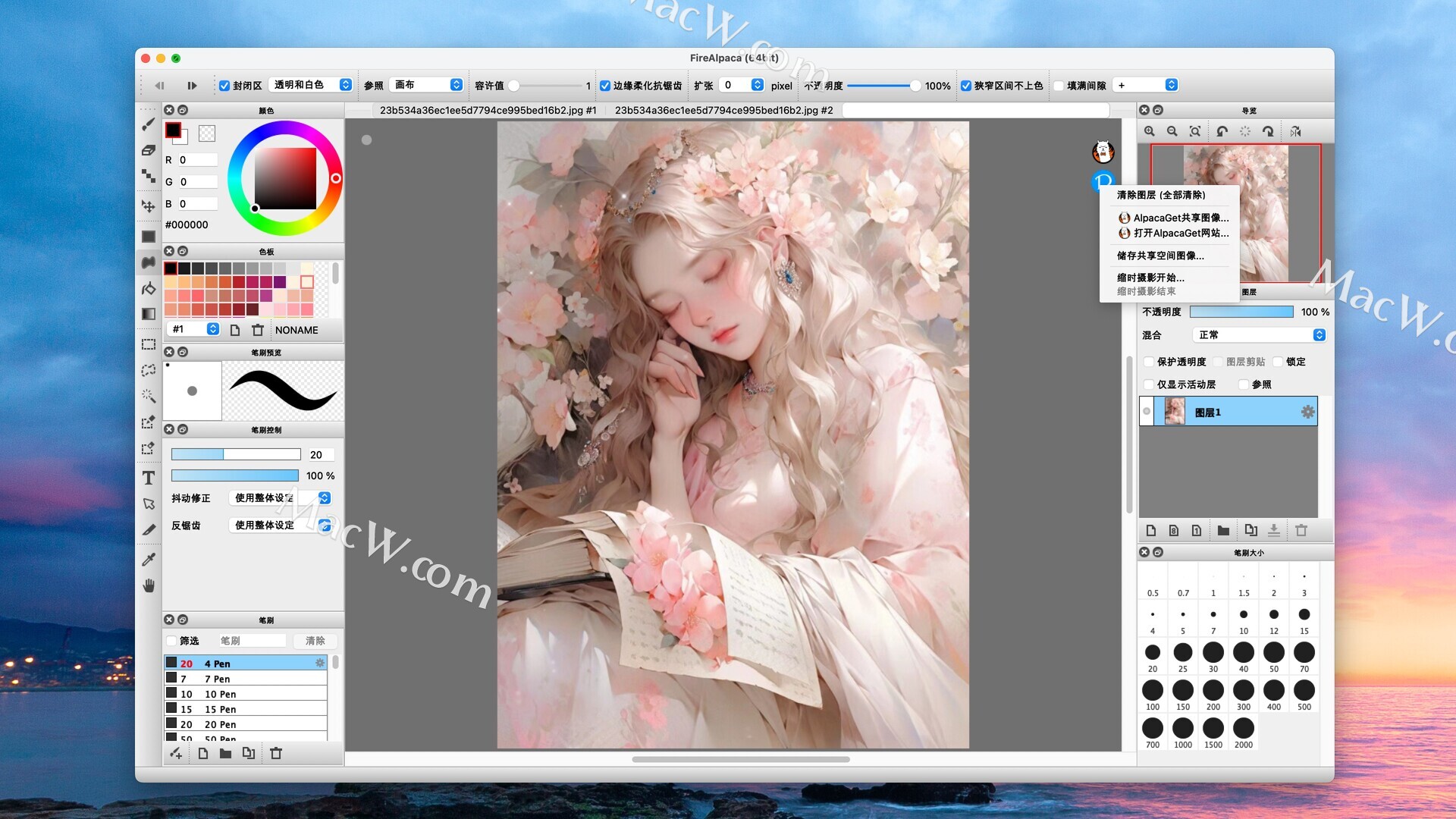Screen dimensions: 1456x819
Task: Add a layer folder
Action: coord(1223,531)
